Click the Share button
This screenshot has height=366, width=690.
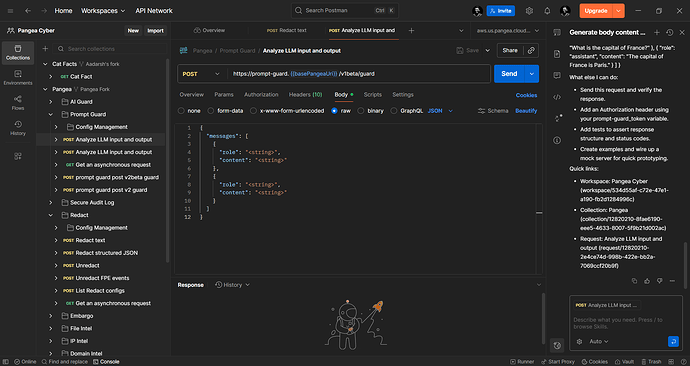tap(510, 51)
